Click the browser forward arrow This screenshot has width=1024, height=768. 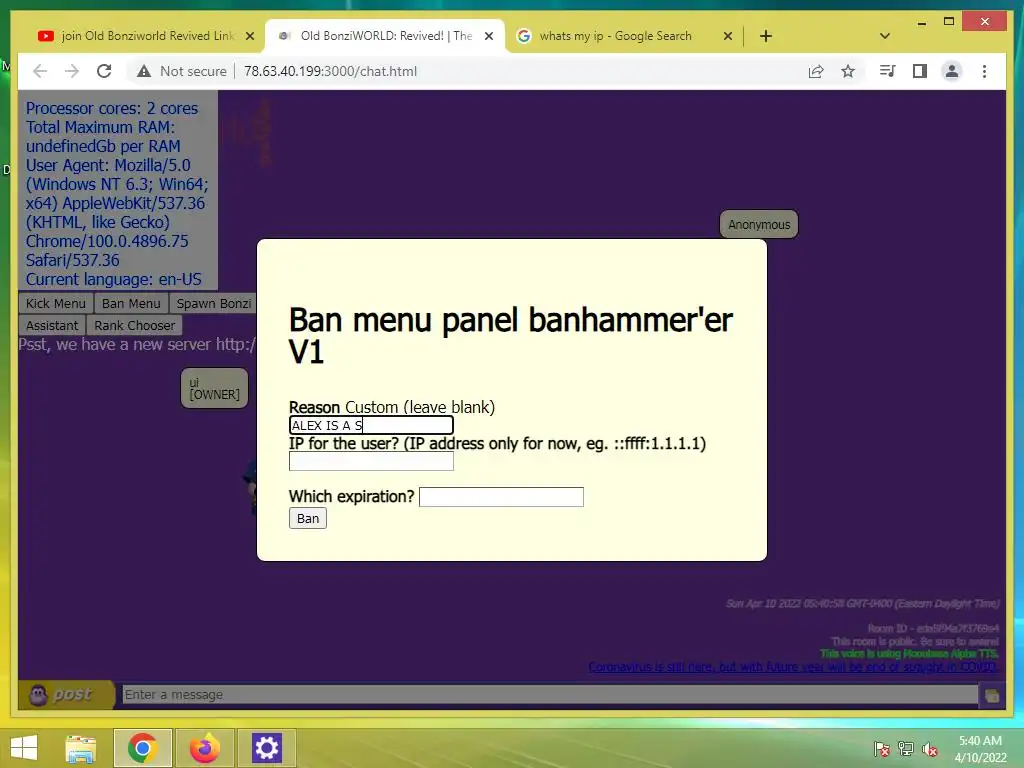pos(72,71)
